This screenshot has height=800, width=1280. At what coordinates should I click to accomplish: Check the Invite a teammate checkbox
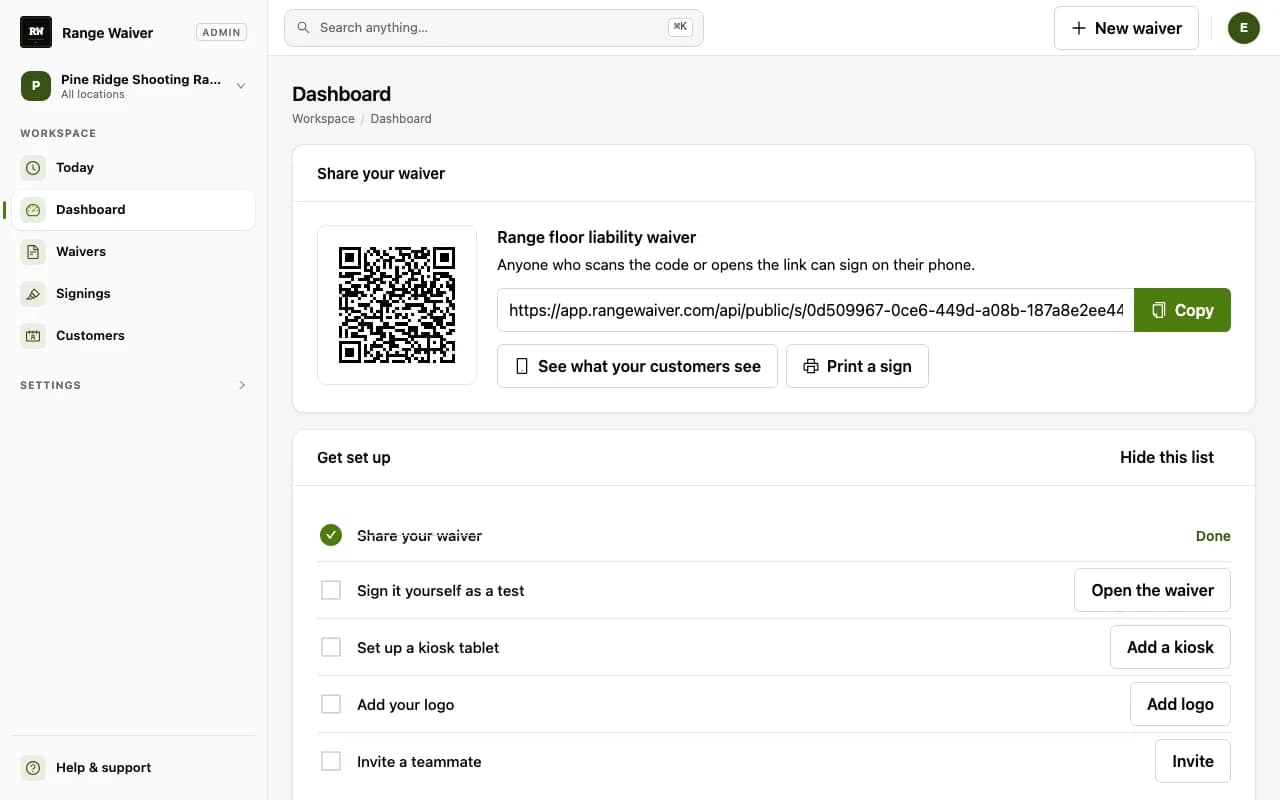(331, 762)
